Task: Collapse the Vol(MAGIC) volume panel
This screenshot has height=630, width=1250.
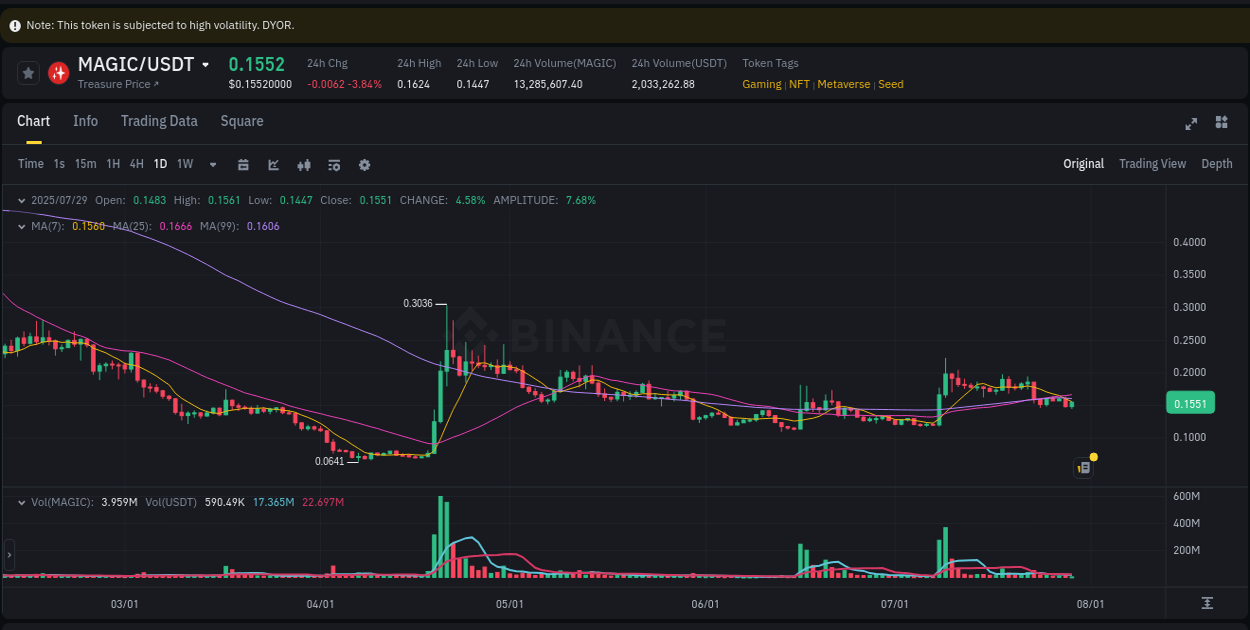Action: 22,502
